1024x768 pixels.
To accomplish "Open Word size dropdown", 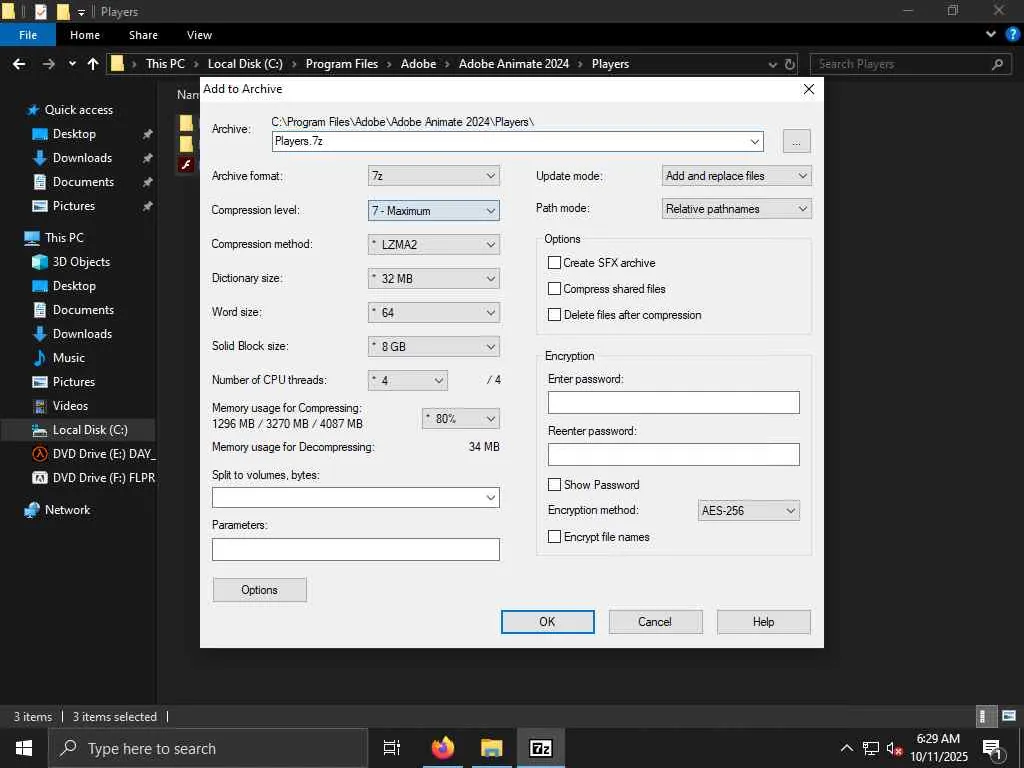I will (x=434, y=312).
